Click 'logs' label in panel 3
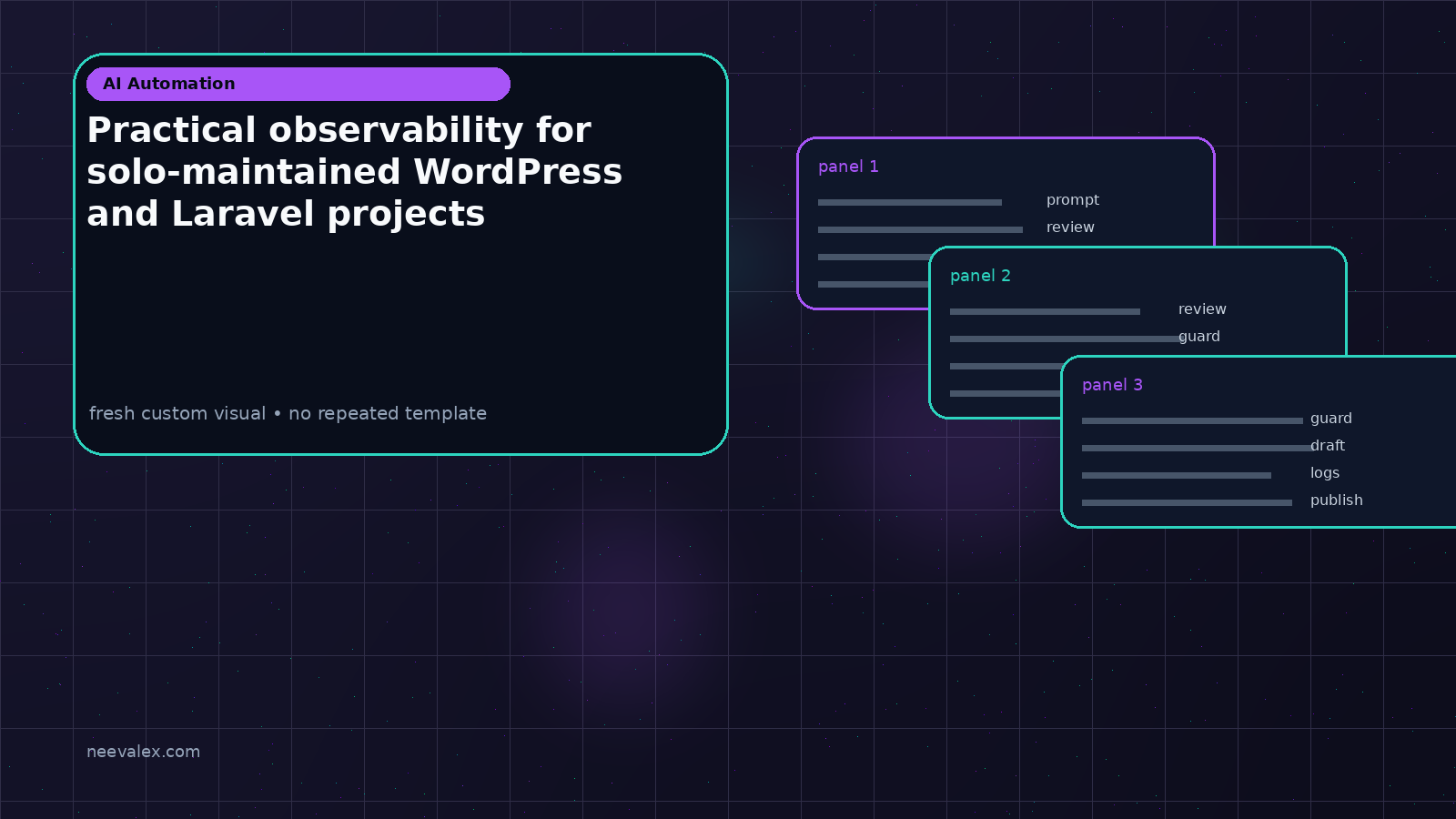Screen dimensions: 1456x819 1325,473
